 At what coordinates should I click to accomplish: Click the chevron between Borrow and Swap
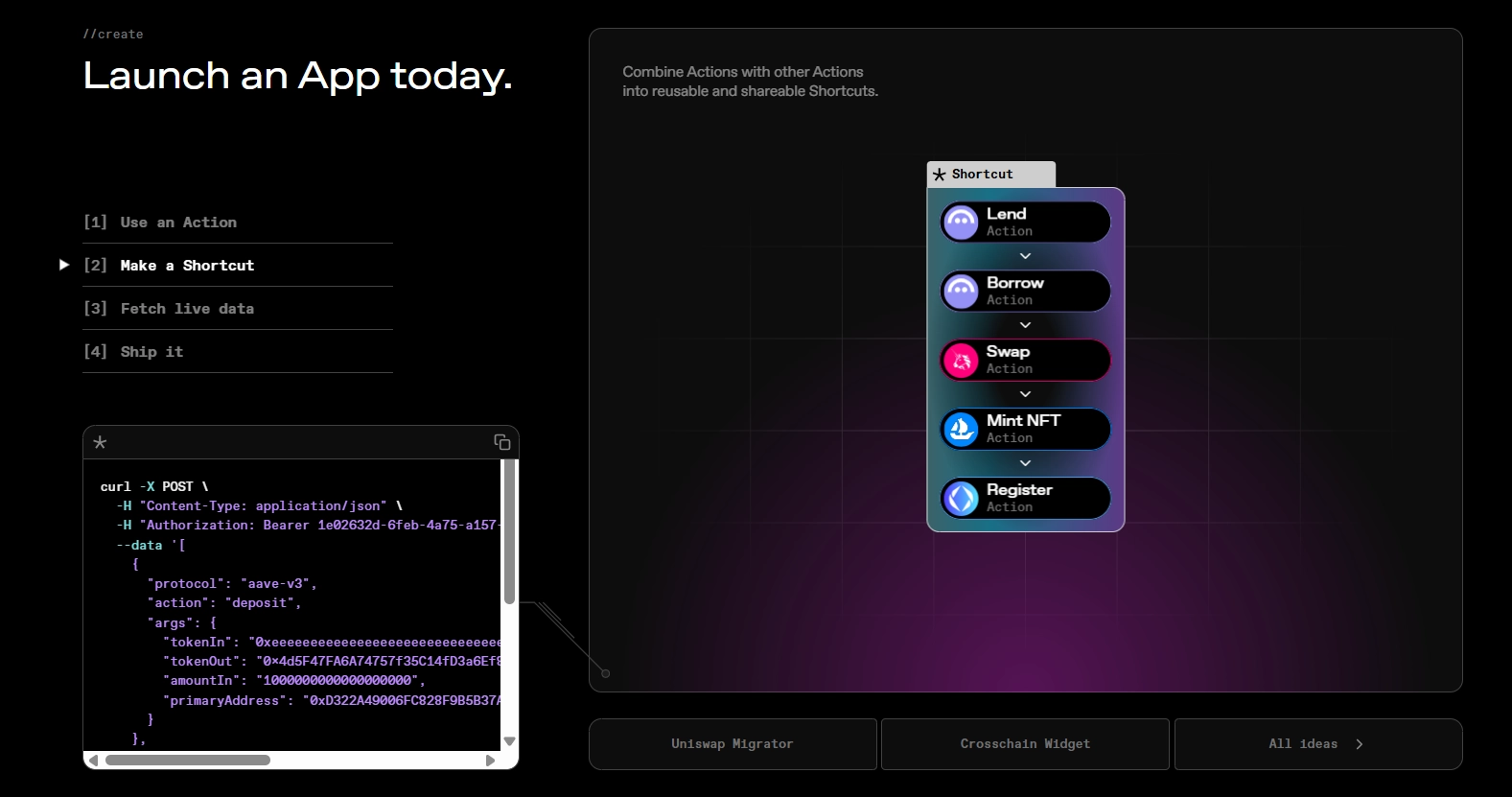1025,325
